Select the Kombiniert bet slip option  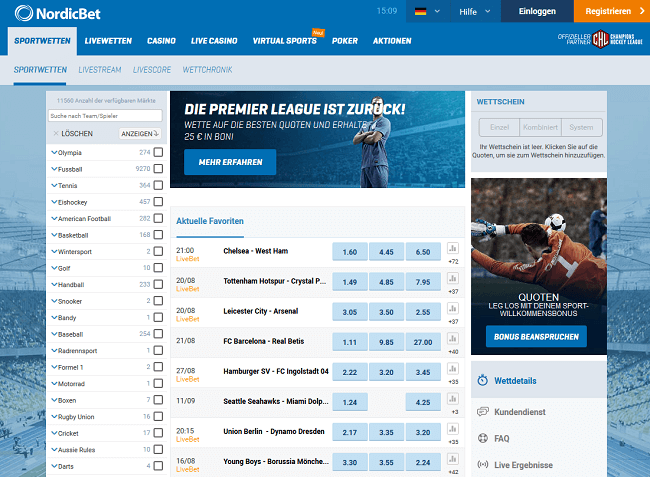[540, 127]
